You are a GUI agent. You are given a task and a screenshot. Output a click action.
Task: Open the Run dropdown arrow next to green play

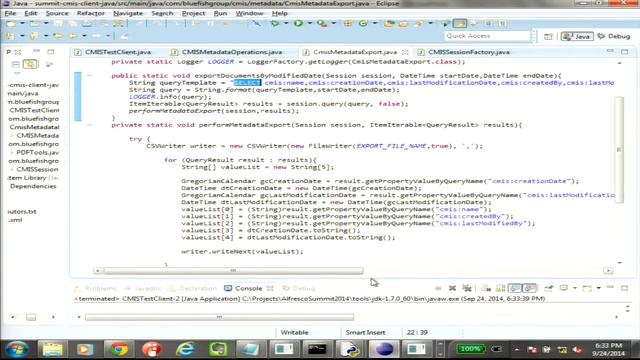click(309, 23)
